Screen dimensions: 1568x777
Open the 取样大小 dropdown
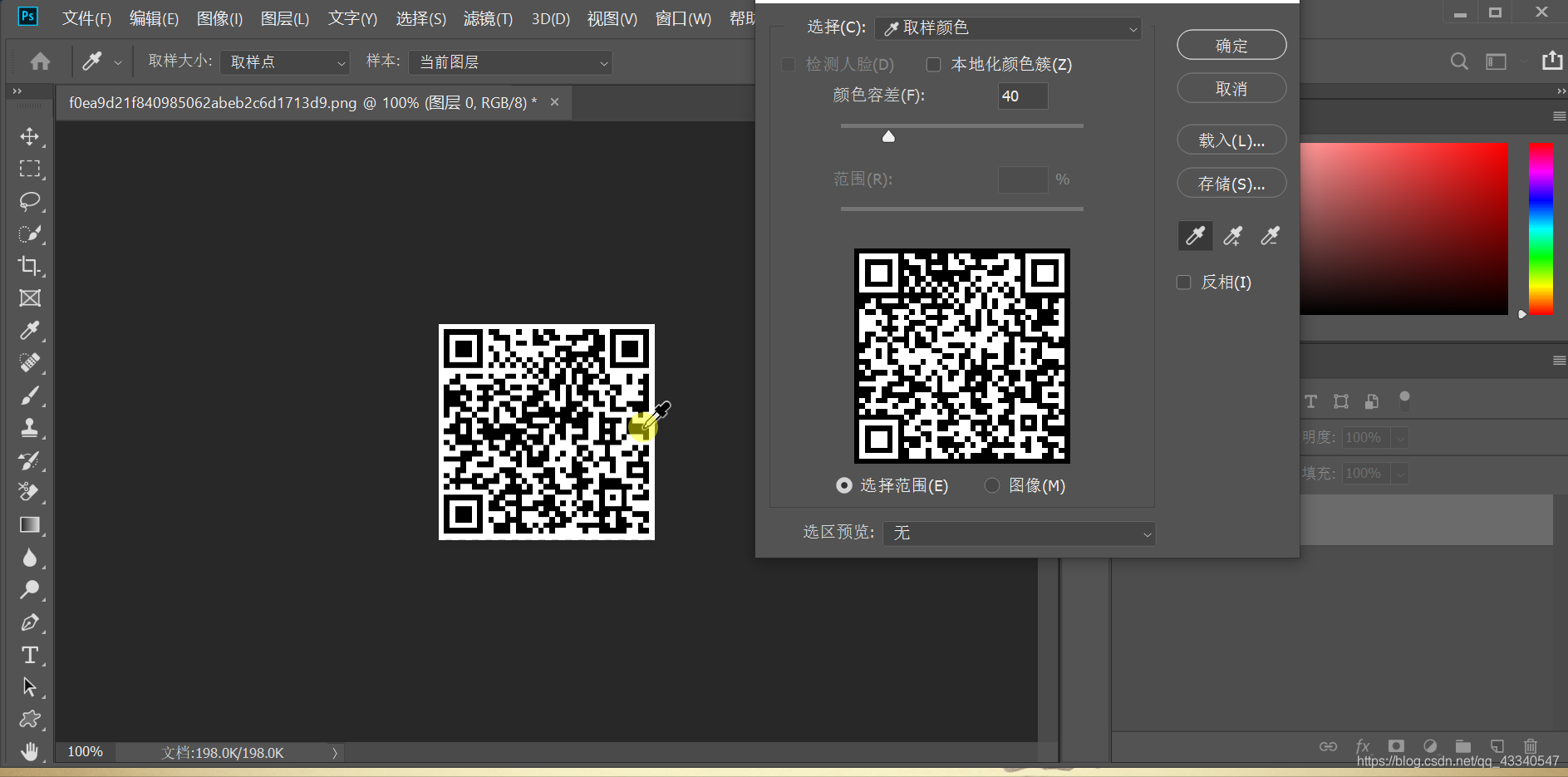coord(284,62)
